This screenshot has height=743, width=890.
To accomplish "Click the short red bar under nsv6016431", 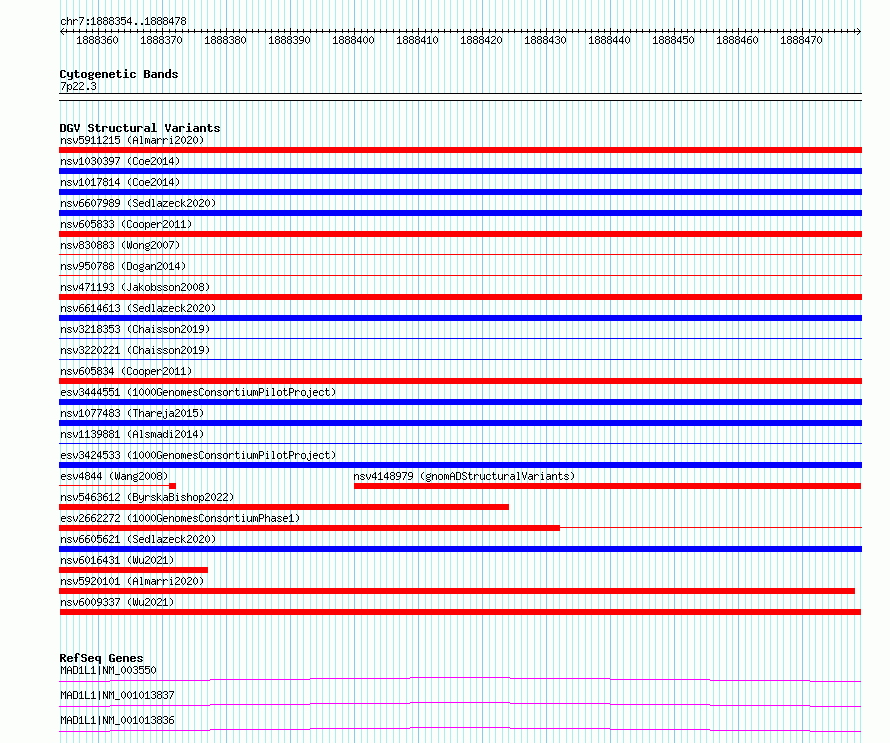I will point(133,570).
